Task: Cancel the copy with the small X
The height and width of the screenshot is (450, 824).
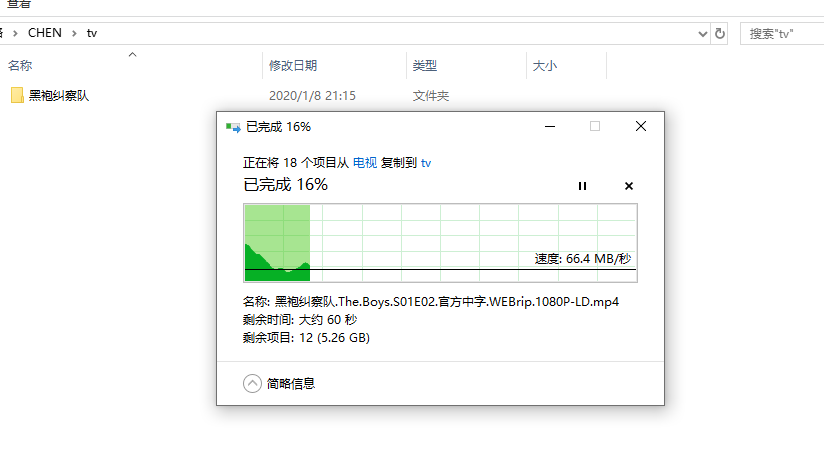Action: pos(629,186)
